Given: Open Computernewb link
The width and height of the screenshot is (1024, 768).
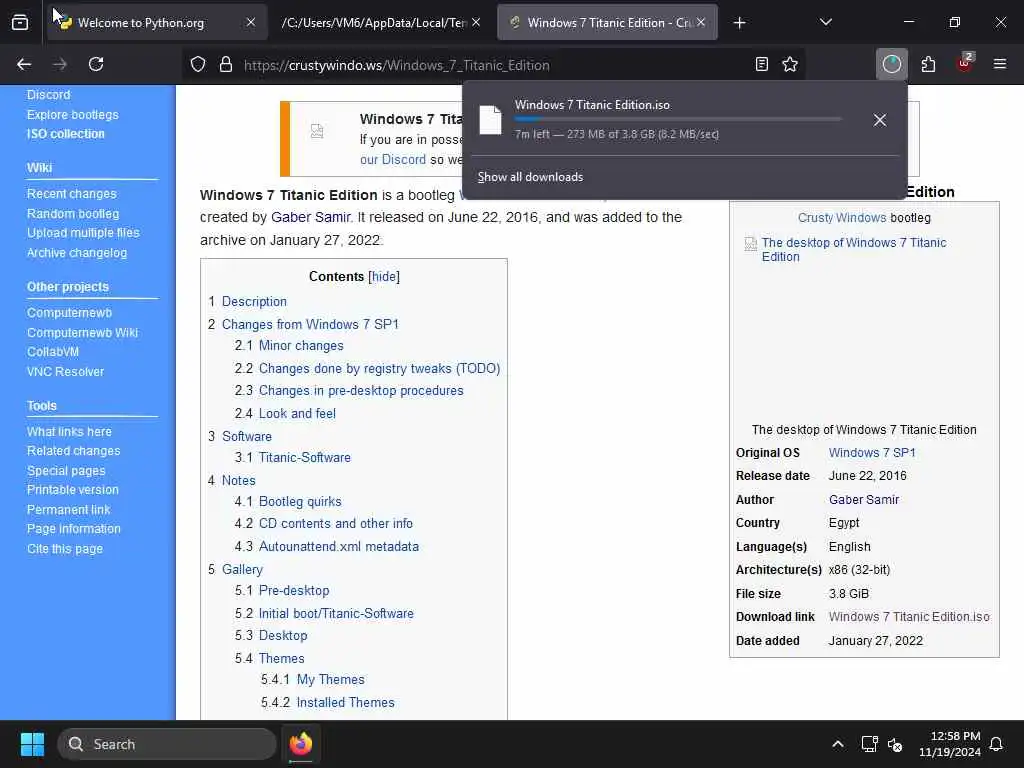Looking at the screenshot, I should point(69,313).
